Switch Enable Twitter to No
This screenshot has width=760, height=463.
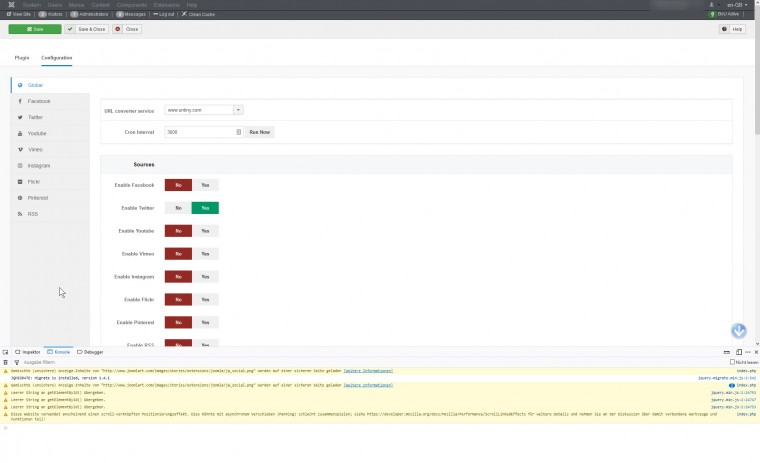coord(178,208)
